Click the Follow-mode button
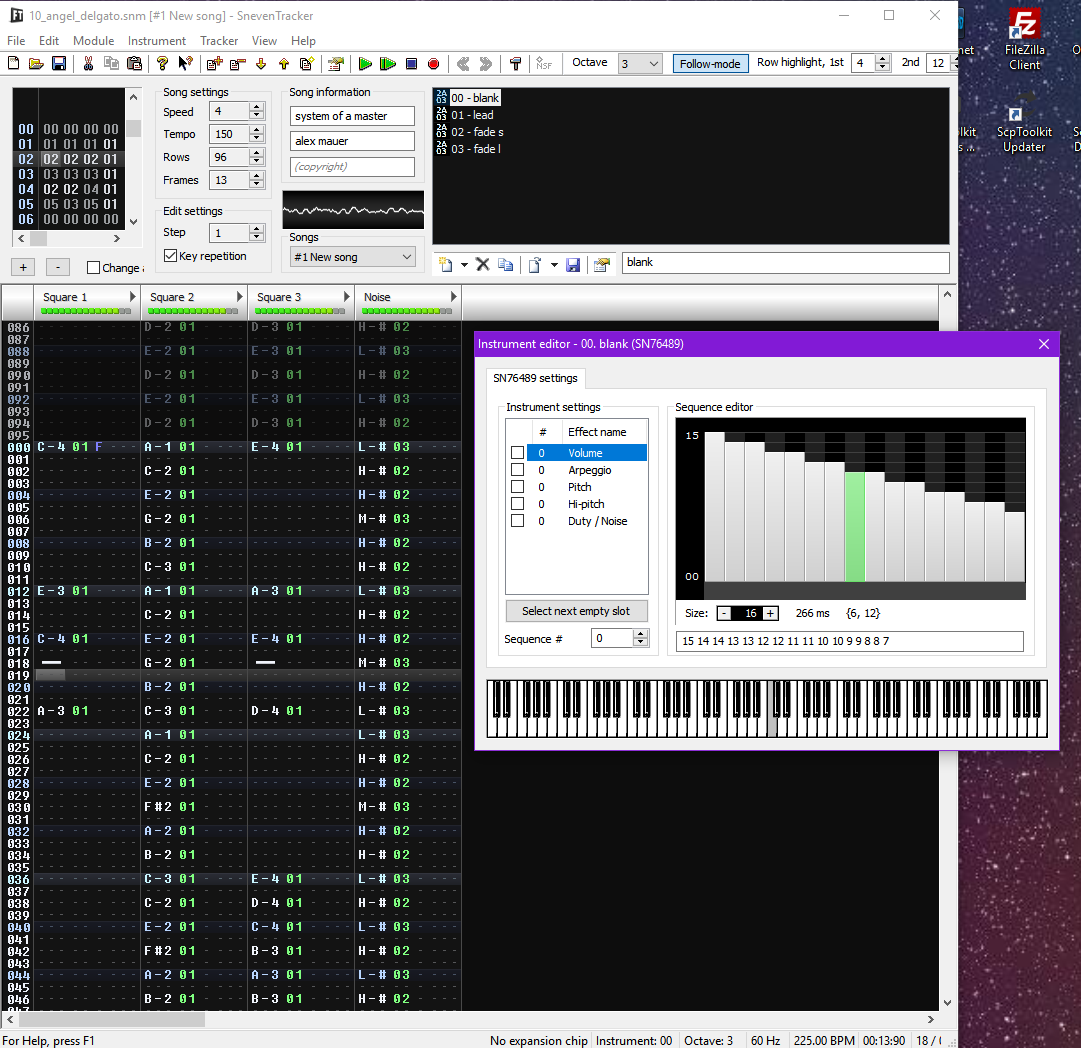This screenshot has width=1081, height=1048. (x=710, y=64)
